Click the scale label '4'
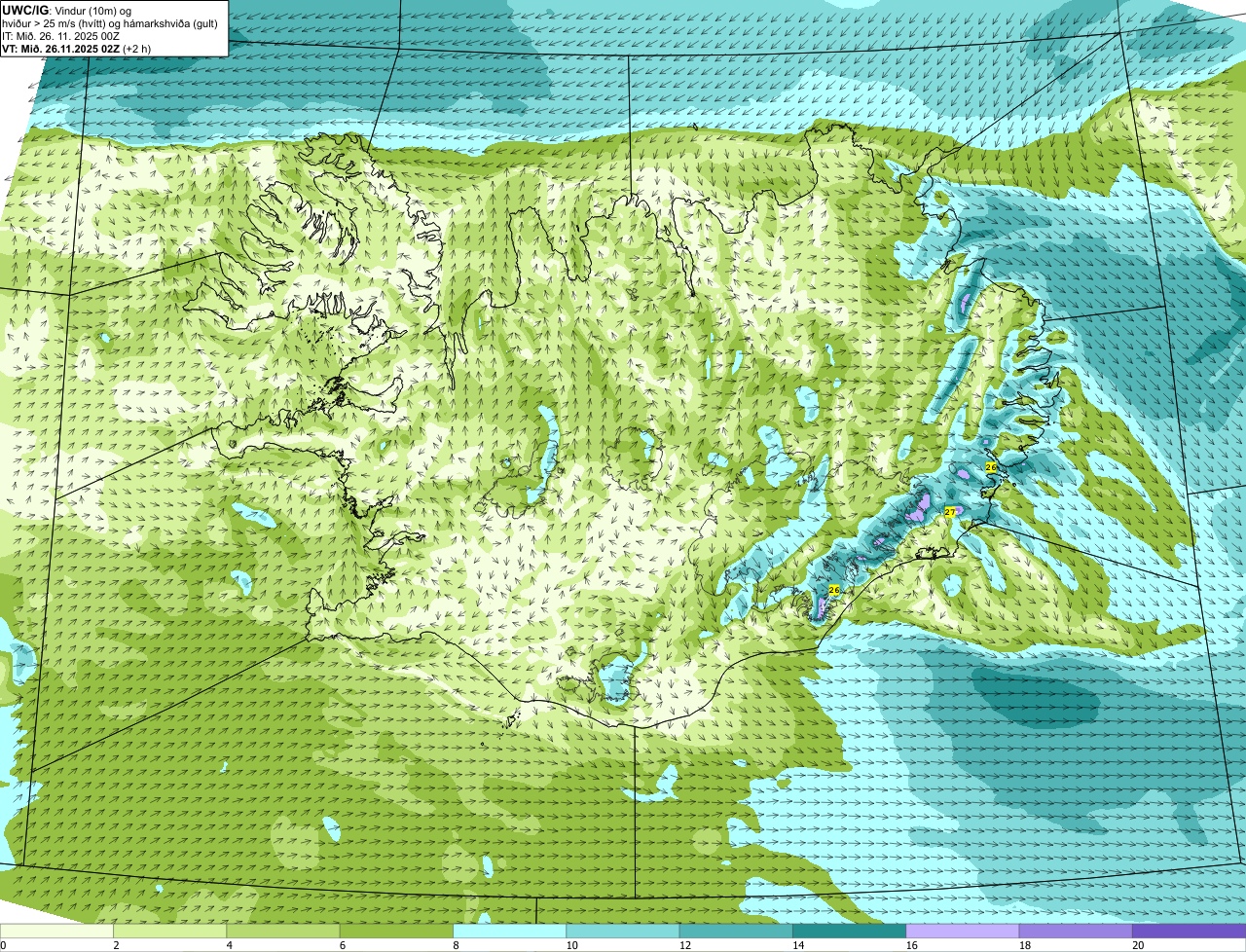 230,945
